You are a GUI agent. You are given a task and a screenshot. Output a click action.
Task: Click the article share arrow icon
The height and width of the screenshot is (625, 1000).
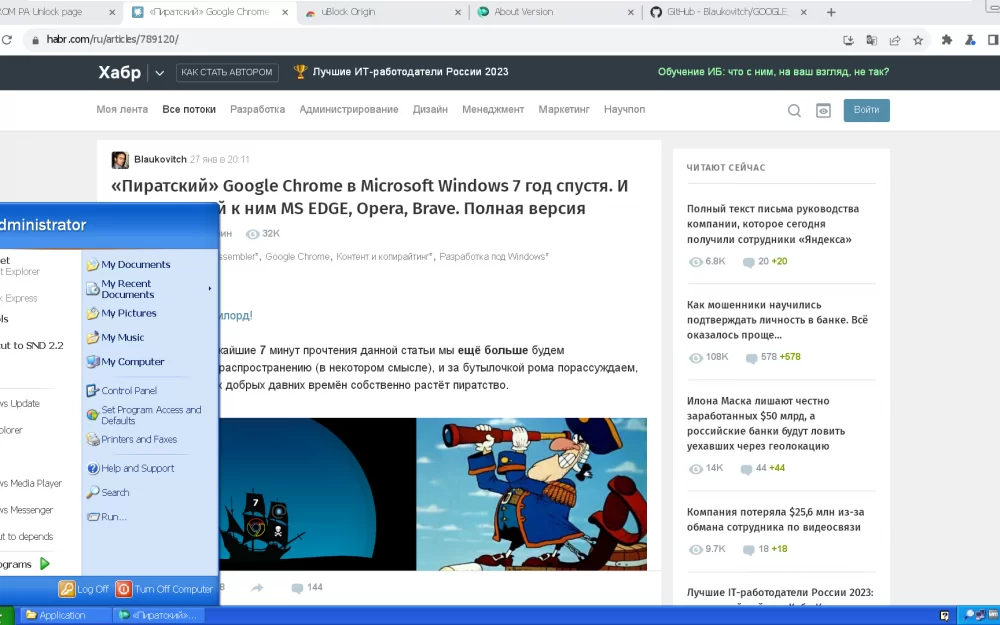pyautogui.click(x=257, y=588)
